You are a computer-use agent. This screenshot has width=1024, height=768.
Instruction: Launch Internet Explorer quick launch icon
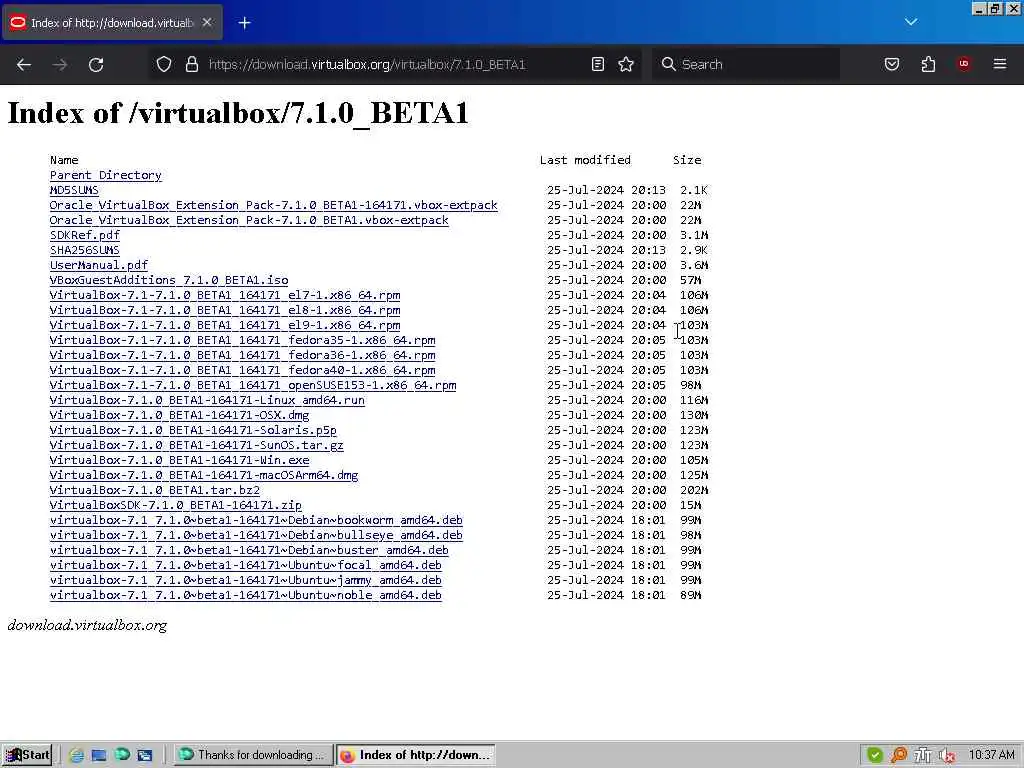point(76,755)
